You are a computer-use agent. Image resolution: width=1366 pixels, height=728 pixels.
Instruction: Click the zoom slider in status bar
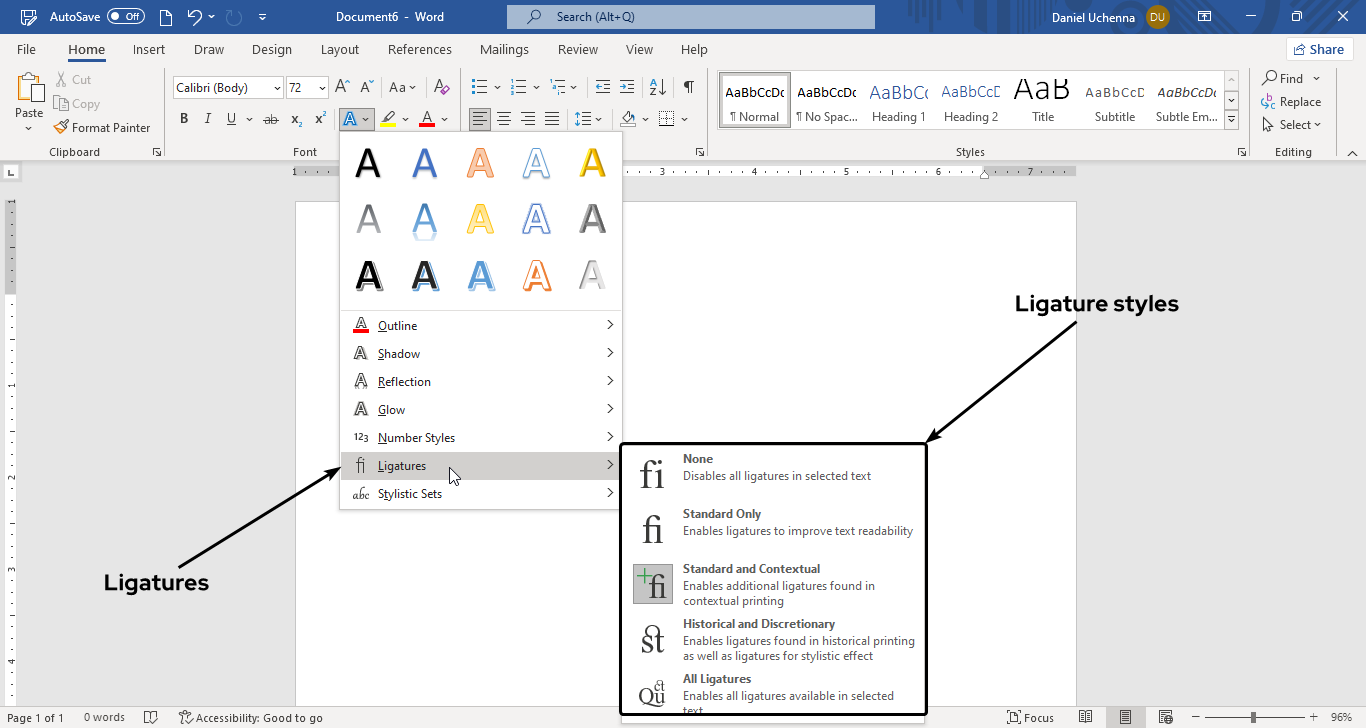1253,717
